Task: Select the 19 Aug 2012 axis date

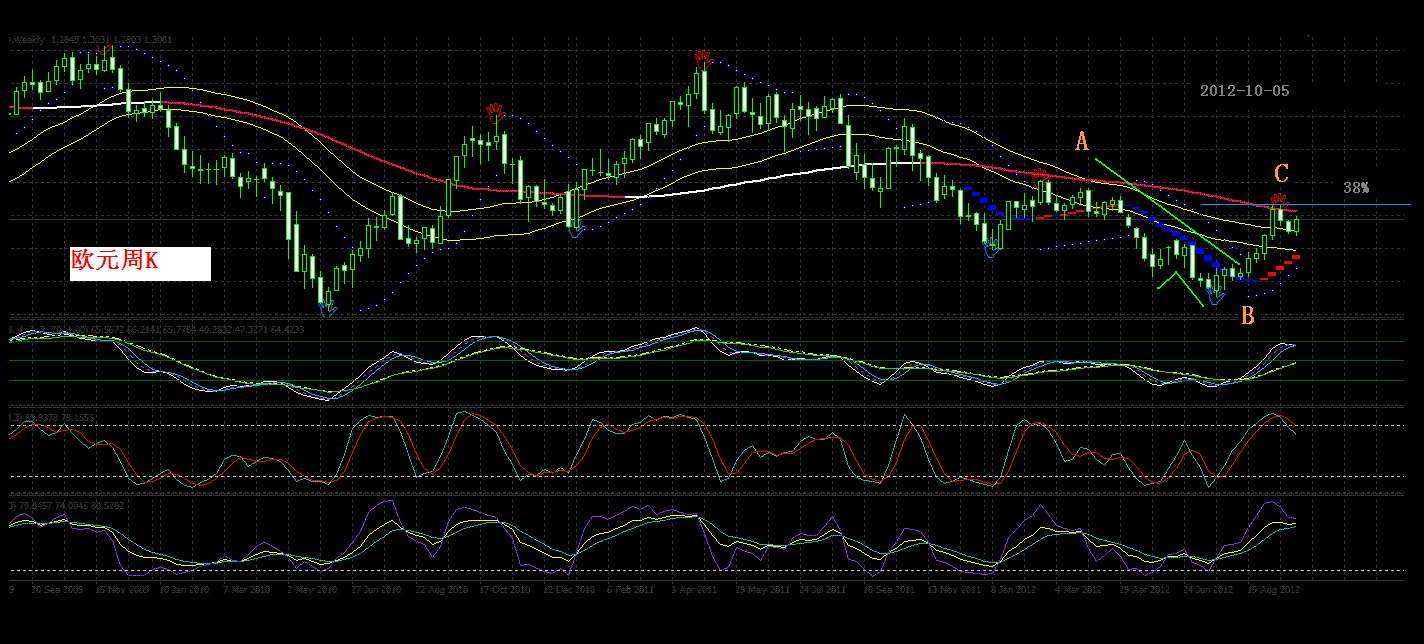Action: tap(1273, 590)
